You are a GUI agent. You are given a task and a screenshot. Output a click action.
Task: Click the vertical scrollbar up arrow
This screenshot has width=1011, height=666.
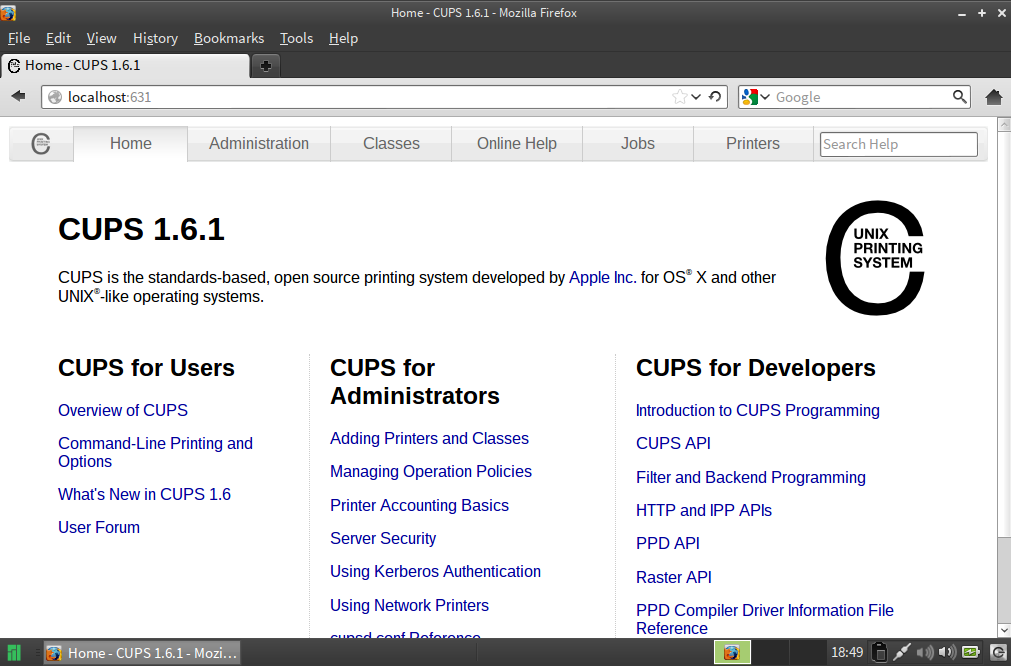point(1004,124)
